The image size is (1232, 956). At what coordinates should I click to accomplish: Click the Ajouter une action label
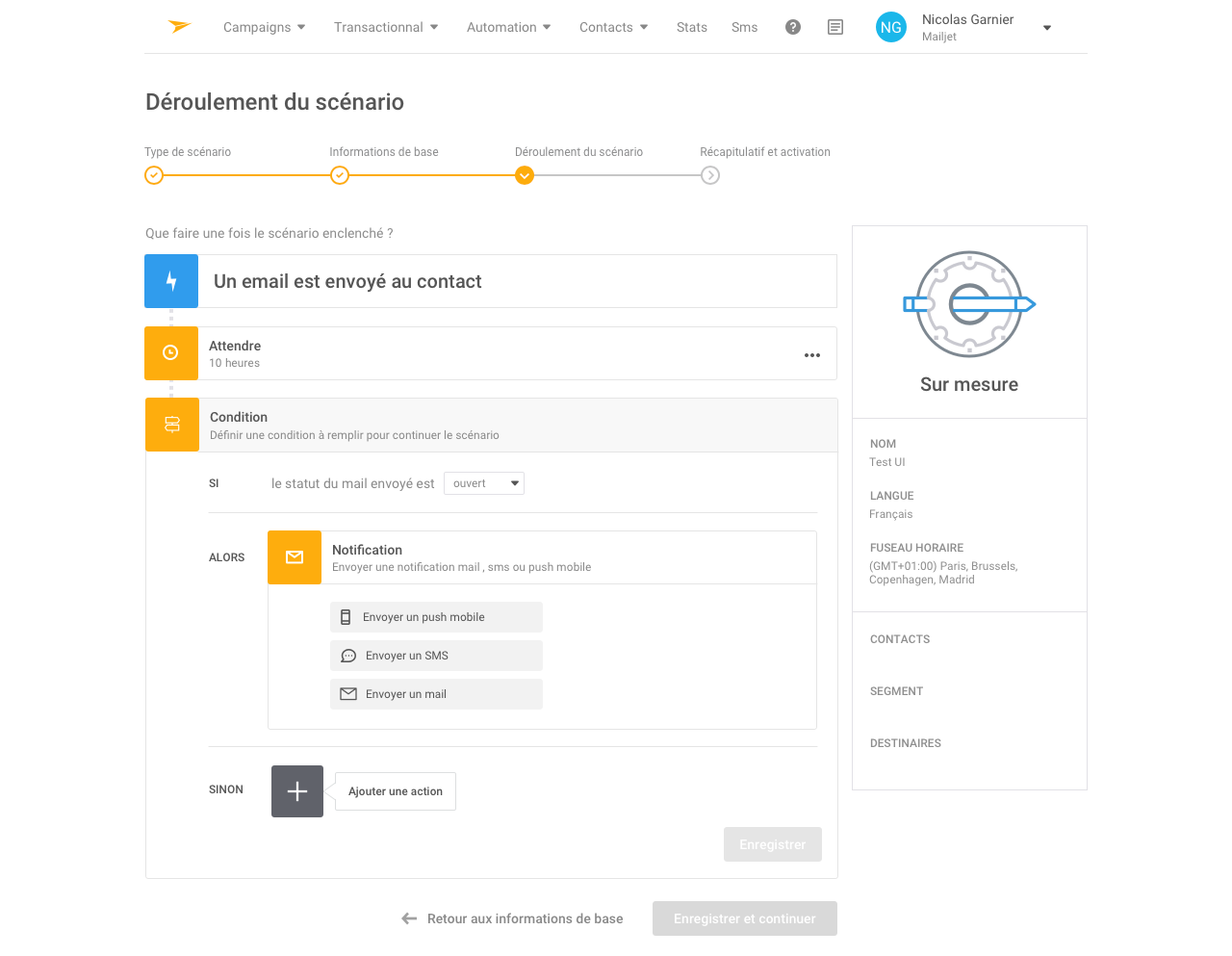click(x=396, y=791)
